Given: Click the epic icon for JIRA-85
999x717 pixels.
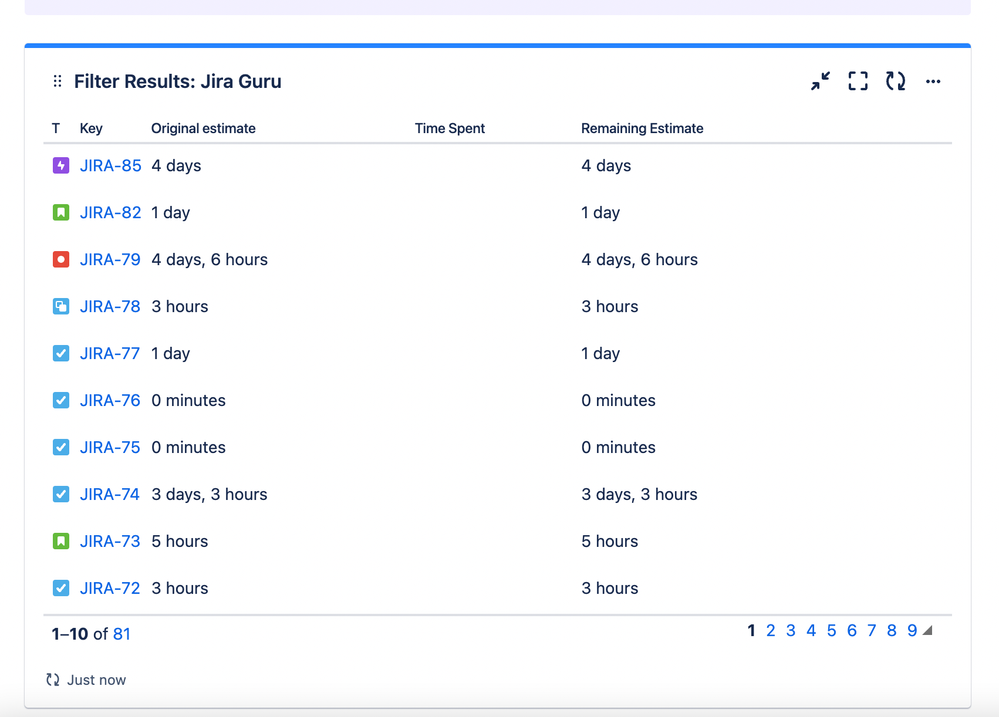Looking at the screenshot, I should click(61, 166).
